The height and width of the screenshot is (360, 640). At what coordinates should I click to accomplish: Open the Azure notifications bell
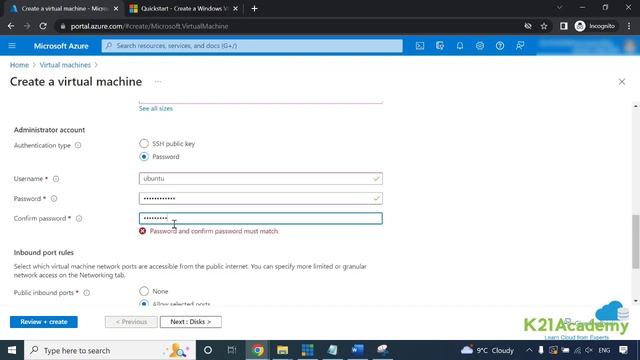[460, 46]
